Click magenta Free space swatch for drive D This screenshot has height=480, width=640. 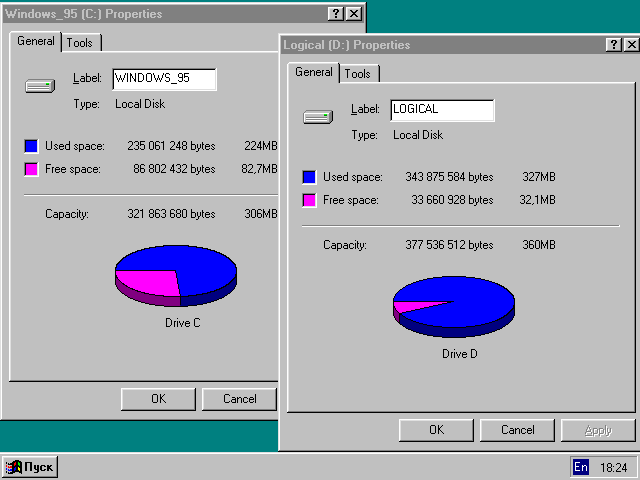(309, 200)
